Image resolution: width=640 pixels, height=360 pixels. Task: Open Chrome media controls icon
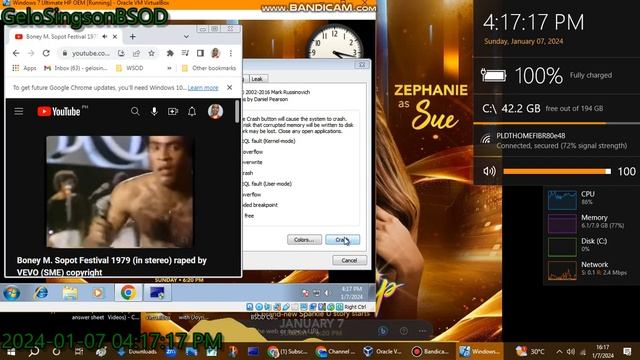pyautogui.click(x=185, y=53)
